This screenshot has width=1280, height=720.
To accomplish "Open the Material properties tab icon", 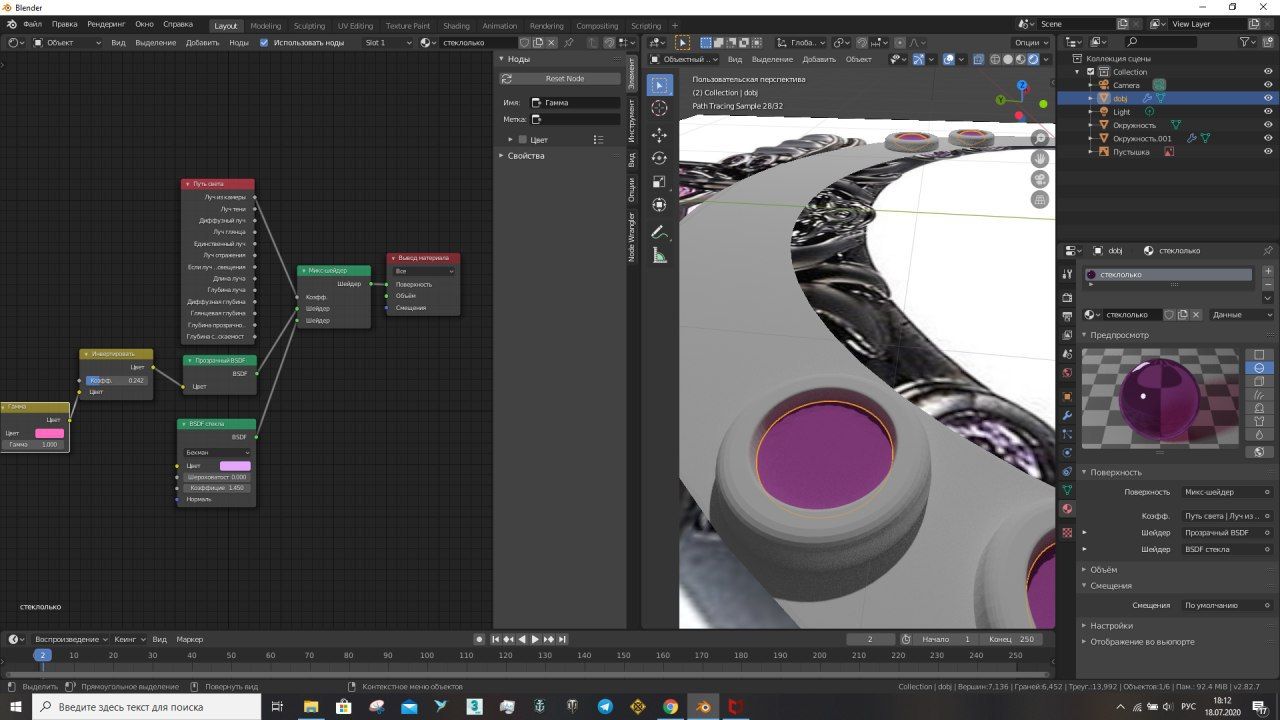I will coord(1067,509).
